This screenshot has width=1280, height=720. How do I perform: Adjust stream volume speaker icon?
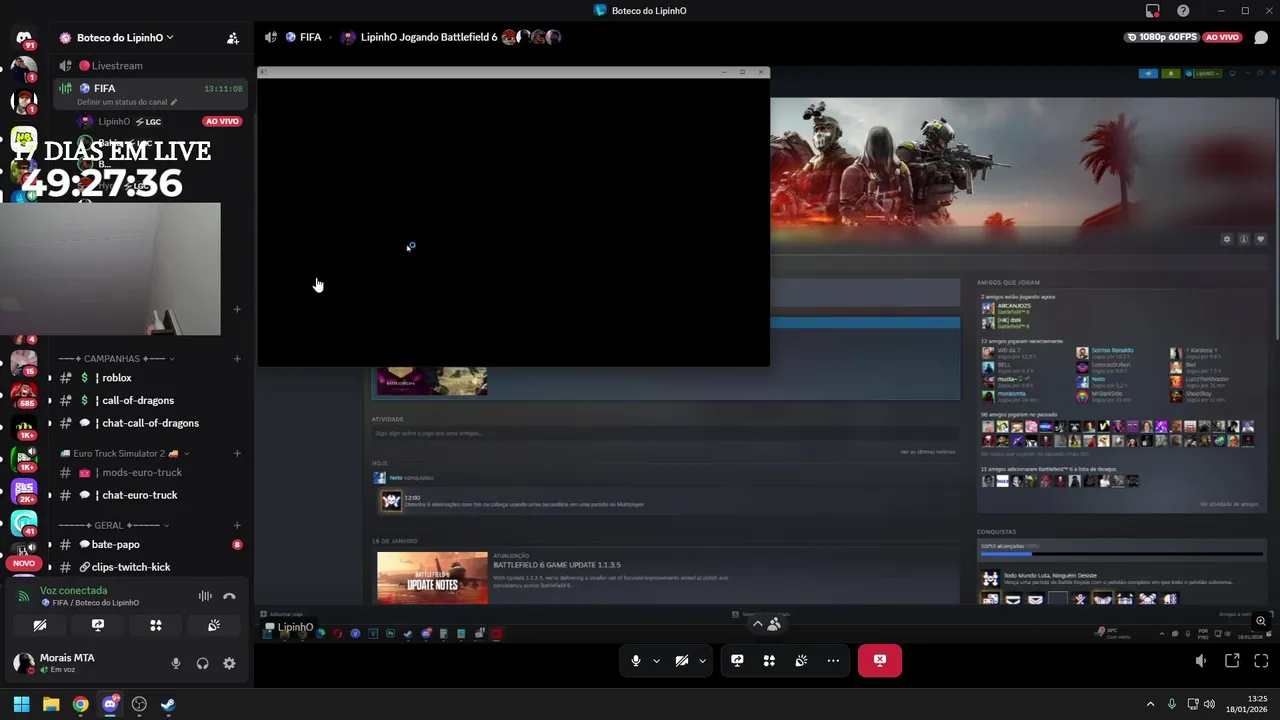pos(1201,660)
